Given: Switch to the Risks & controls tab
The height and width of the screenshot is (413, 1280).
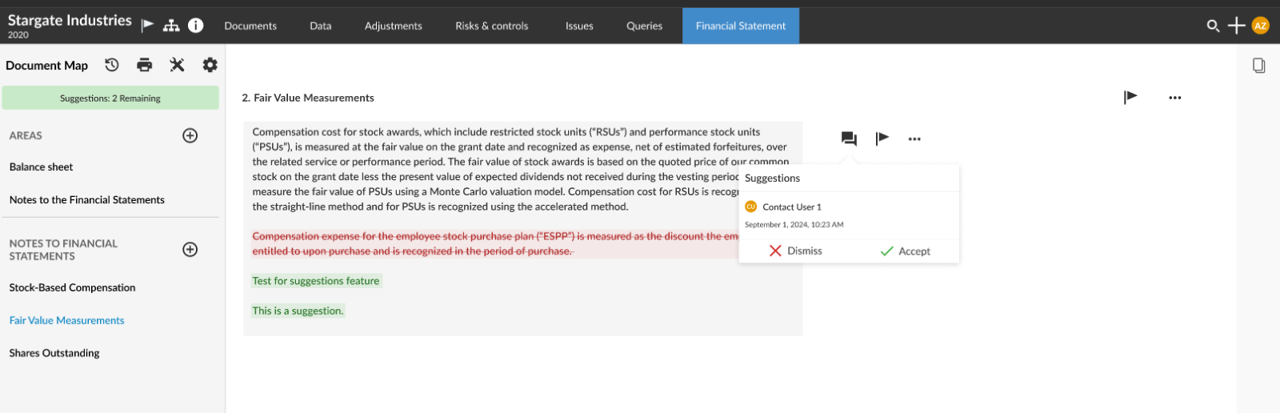Looking at the screenshot, I should (x=491, y=26).
